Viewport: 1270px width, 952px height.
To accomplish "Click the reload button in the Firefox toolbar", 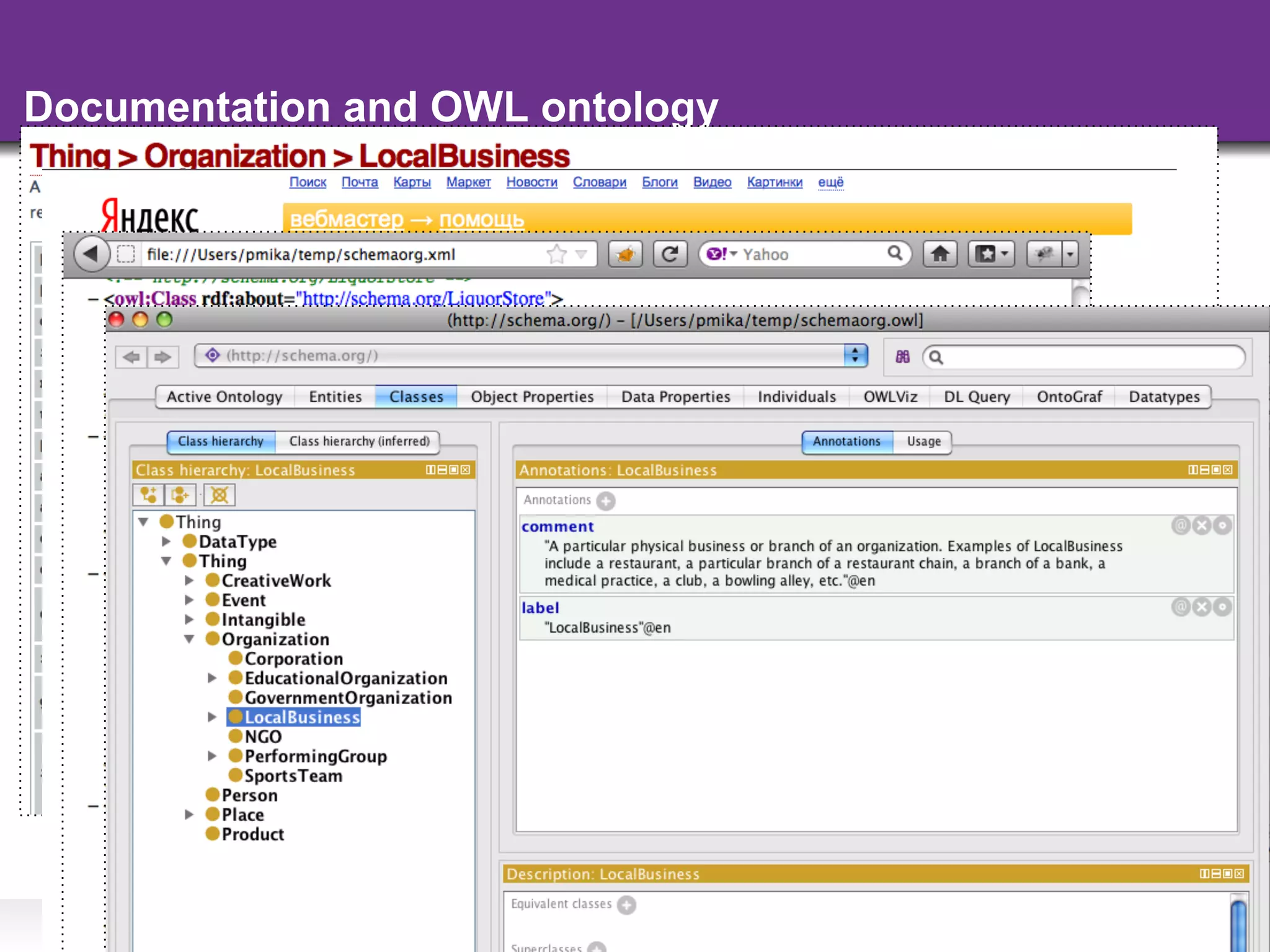I will pyautogui.click(x=670, y=254).
